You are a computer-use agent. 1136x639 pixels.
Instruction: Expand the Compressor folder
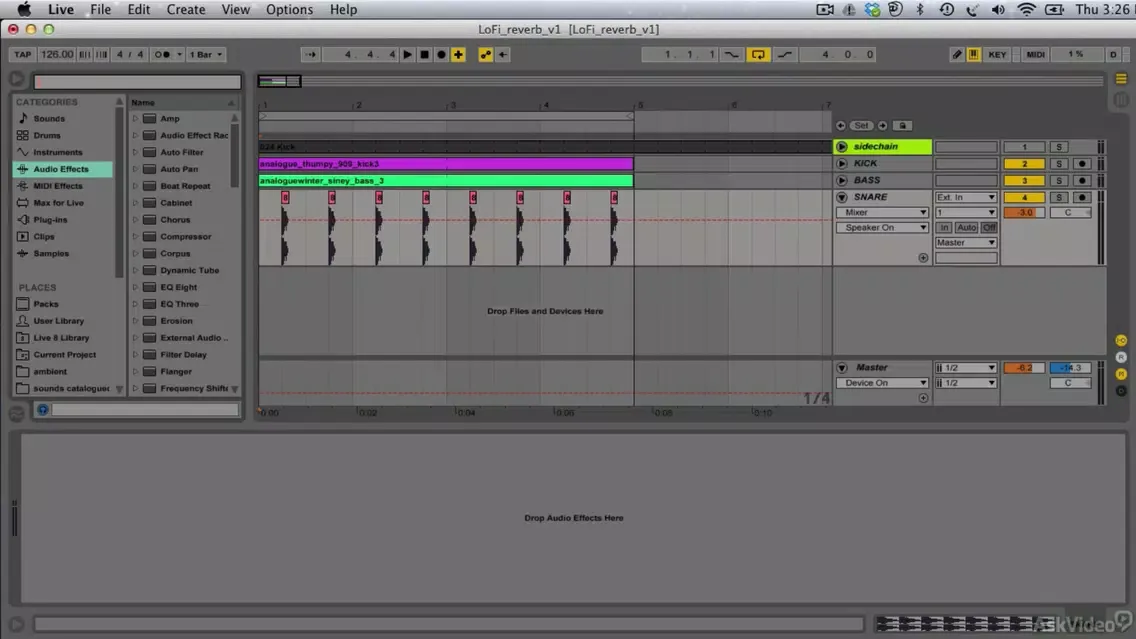135,236
